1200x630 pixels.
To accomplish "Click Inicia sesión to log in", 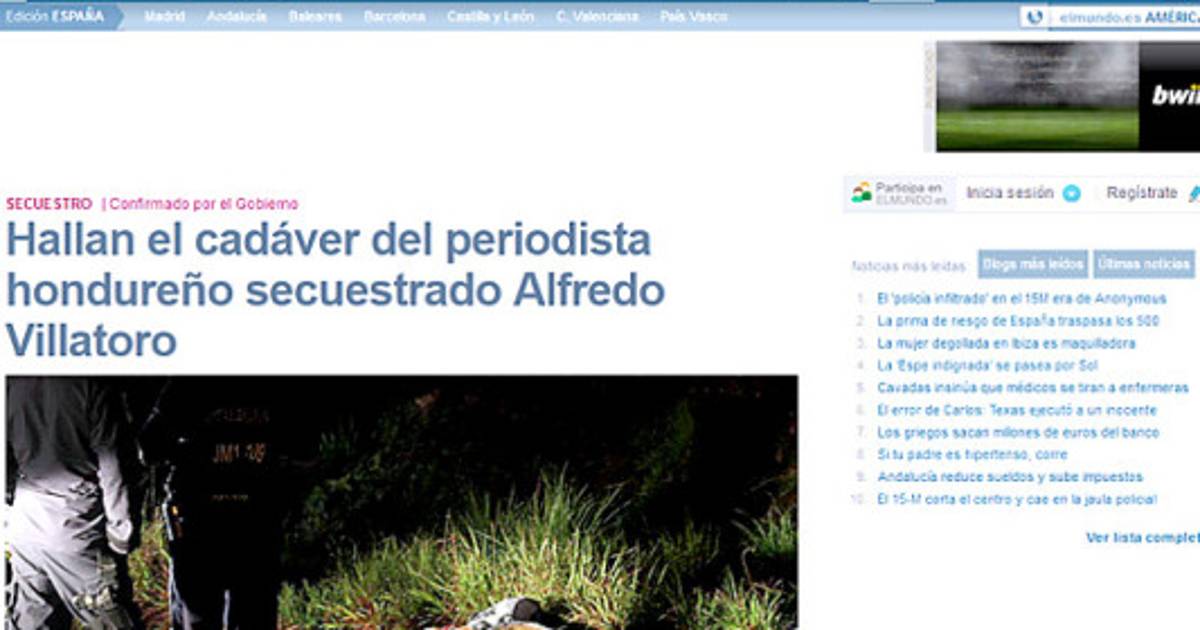I will (x=1009, y=193).
